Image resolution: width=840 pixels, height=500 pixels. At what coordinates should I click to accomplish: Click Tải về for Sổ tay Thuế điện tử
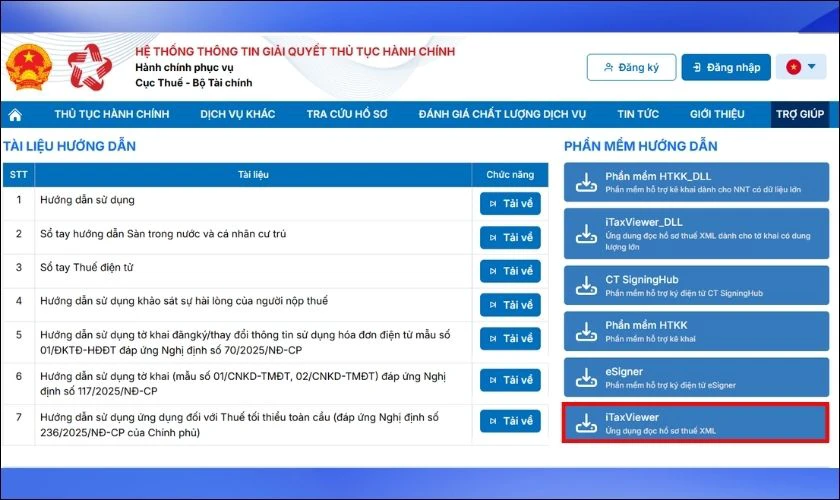pyautogui.click(x=510, y=271)
